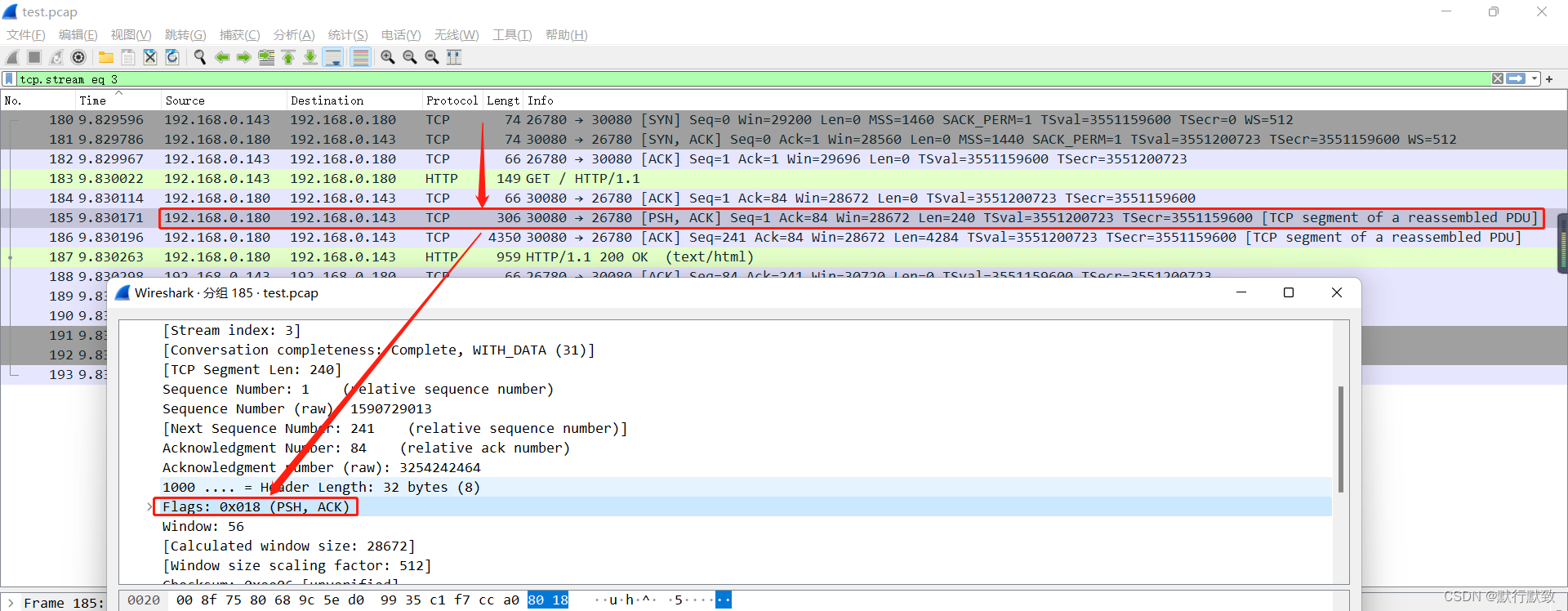Viewport: 1568px width, 611px height.
Task: Click the restart capture icon
Action: [x=56, y=57]
